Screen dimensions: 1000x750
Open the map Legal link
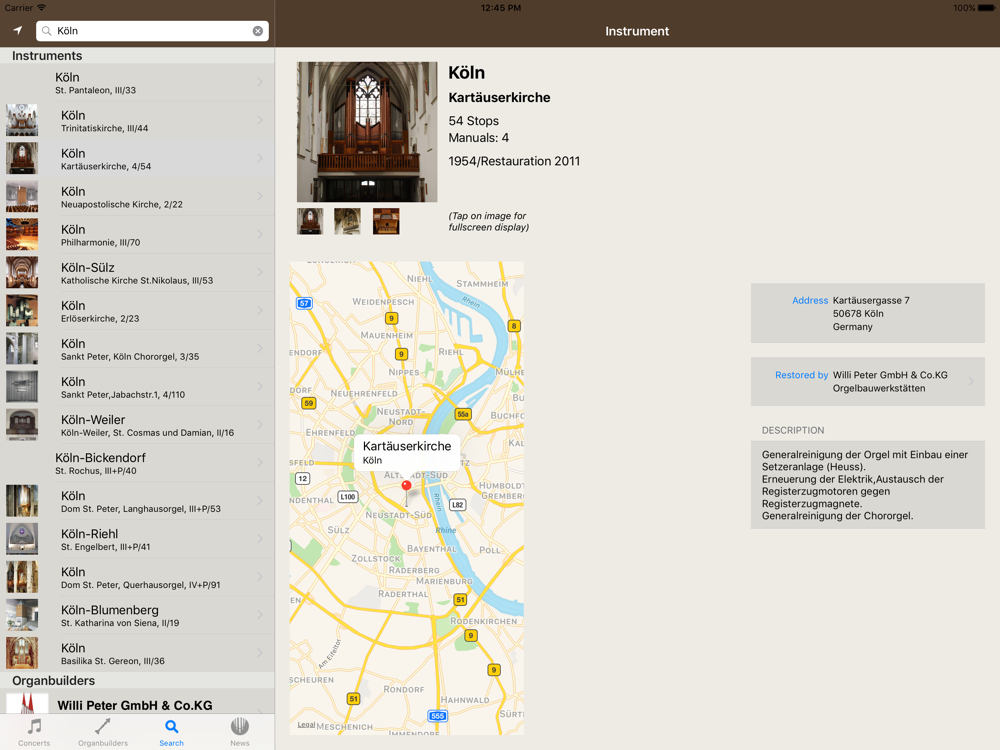tap(306, 725)
